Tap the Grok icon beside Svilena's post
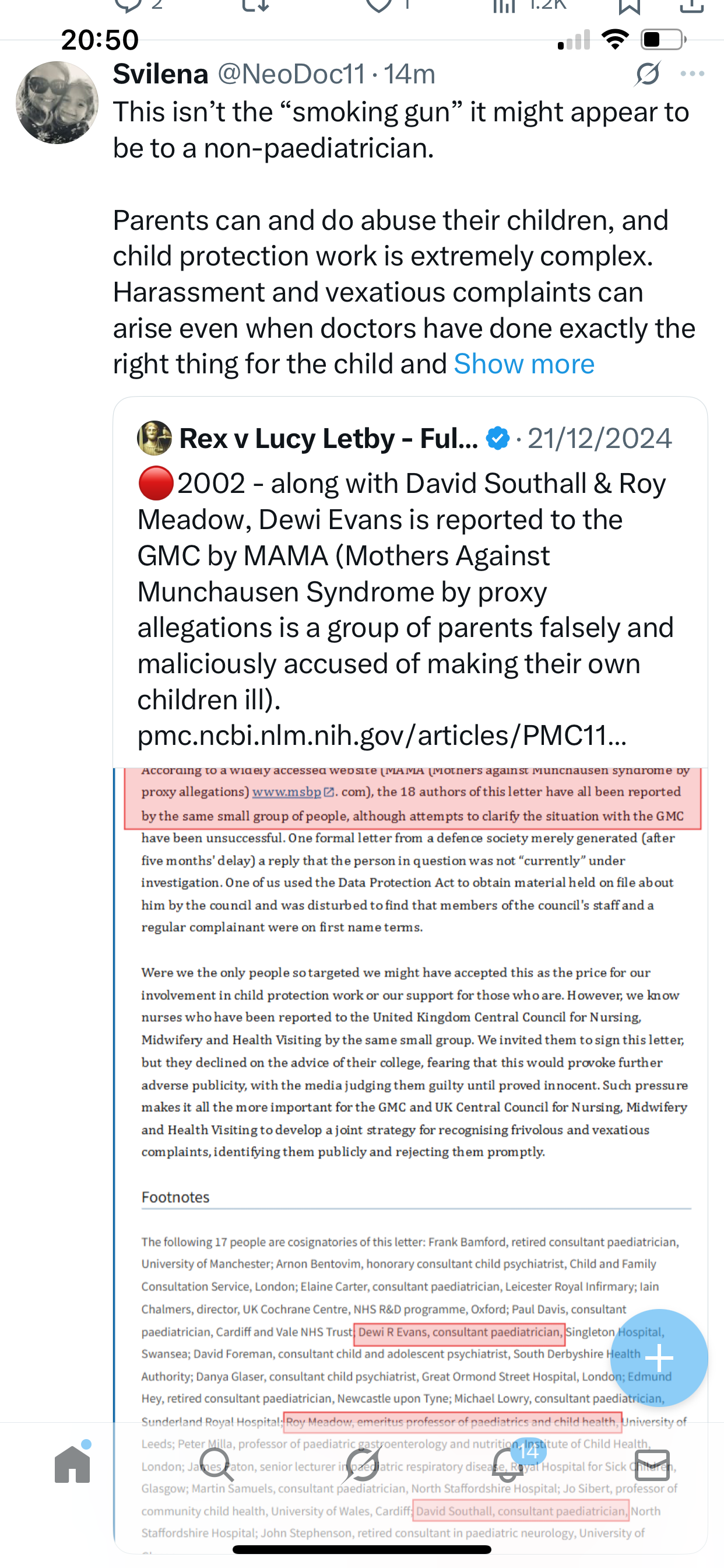The width and height of the screenshot is (724, 1568). [647, 74]
